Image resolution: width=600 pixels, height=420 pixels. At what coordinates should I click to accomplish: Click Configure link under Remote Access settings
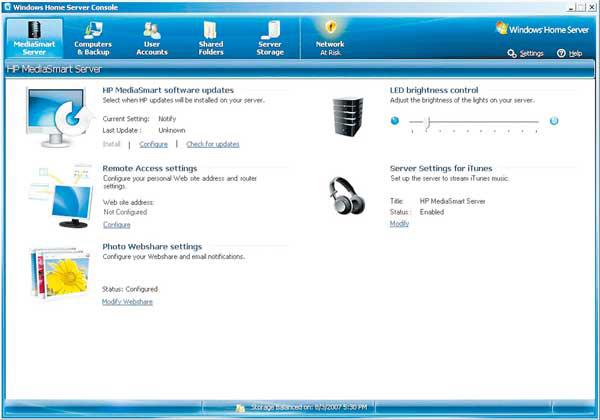(117, 225)
